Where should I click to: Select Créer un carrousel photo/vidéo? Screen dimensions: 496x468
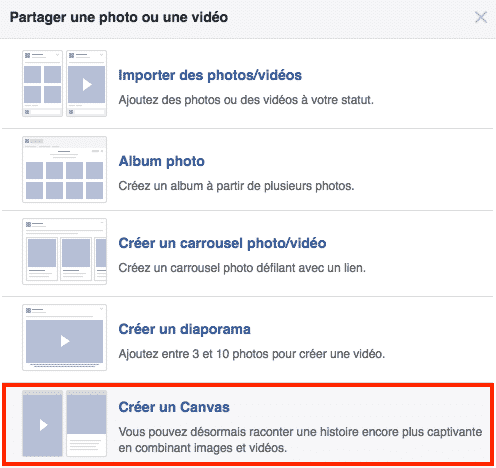[222, 243]
